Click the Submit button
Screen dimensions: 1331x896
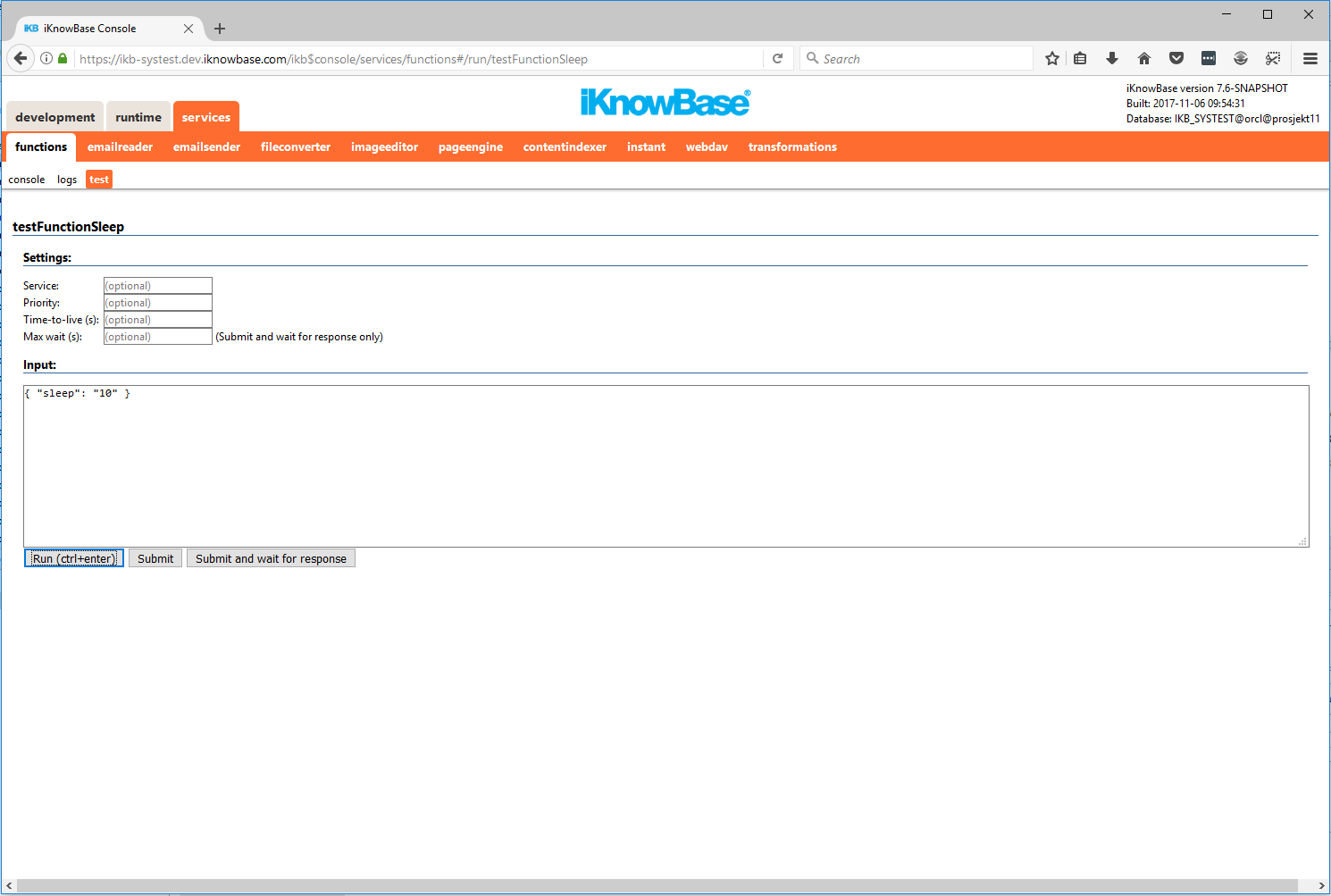tap(155, 558)
